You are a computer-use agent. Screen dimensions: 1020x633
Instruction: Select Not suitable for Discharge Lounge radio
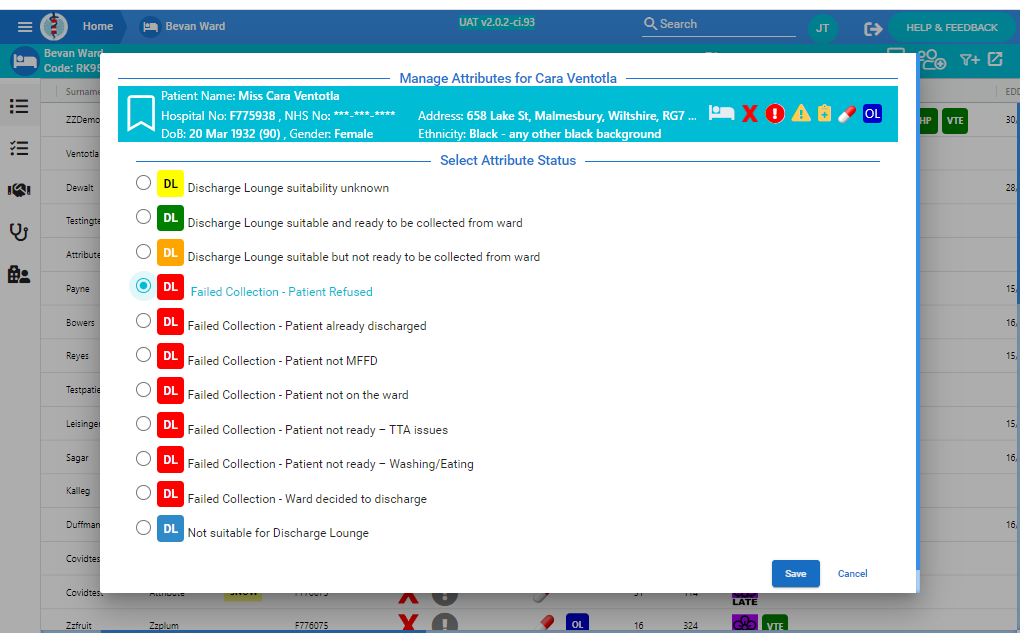coord(143,528)
